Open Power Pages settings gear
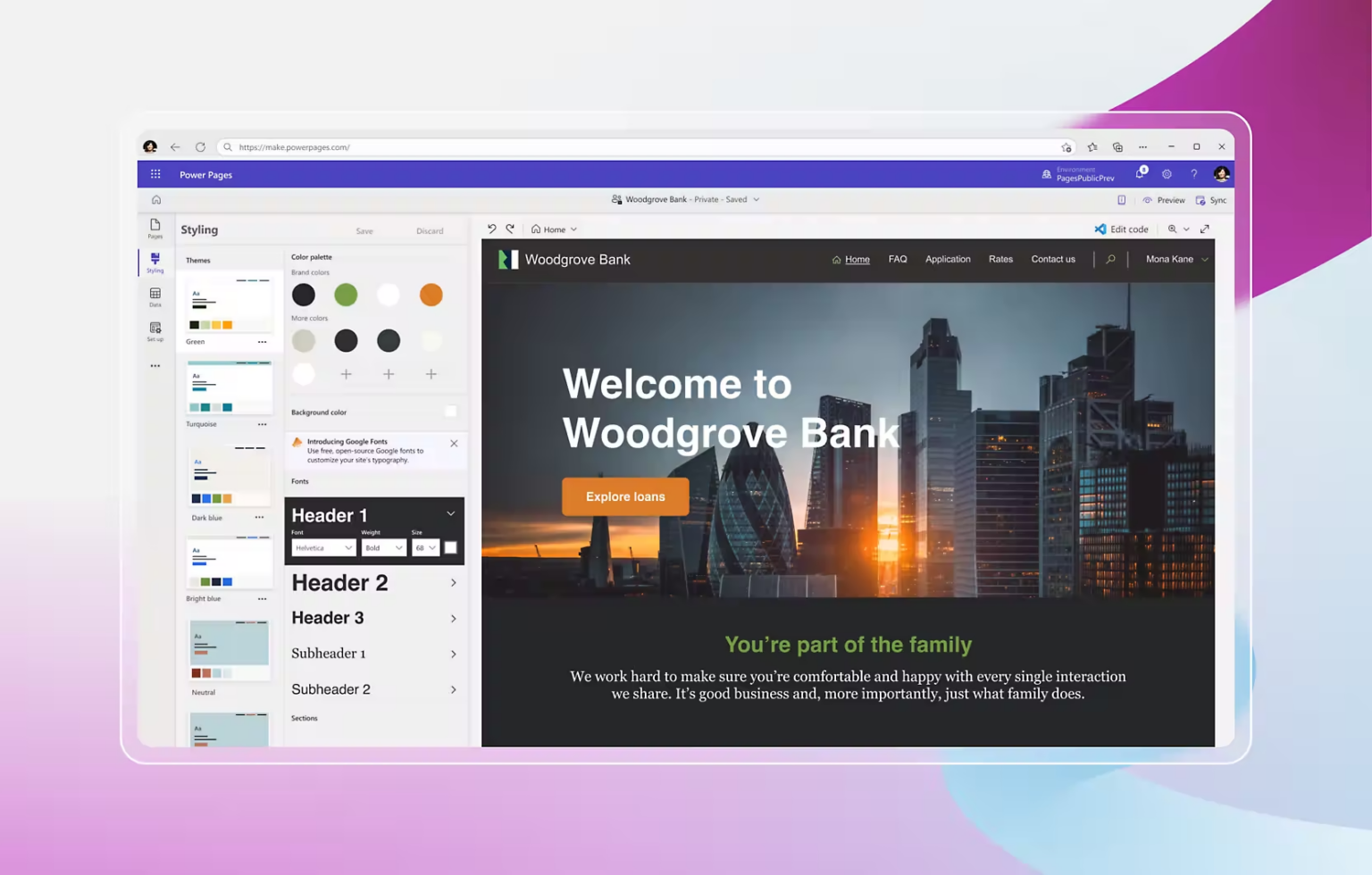The image size is (1372, 875). pos(1167,174)
